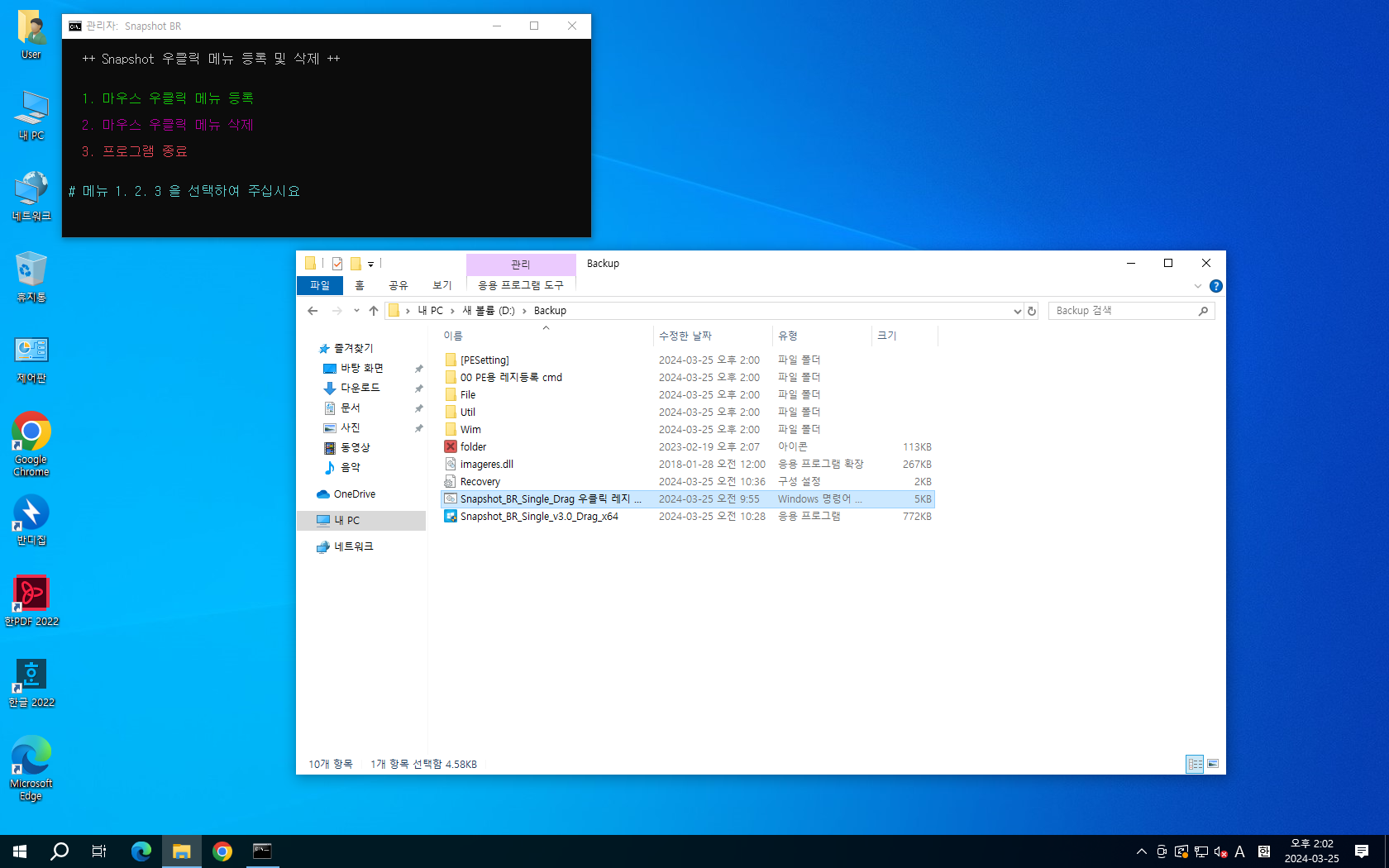Go up one folder level arrow

pyautogui.click(x=374, y=311)
